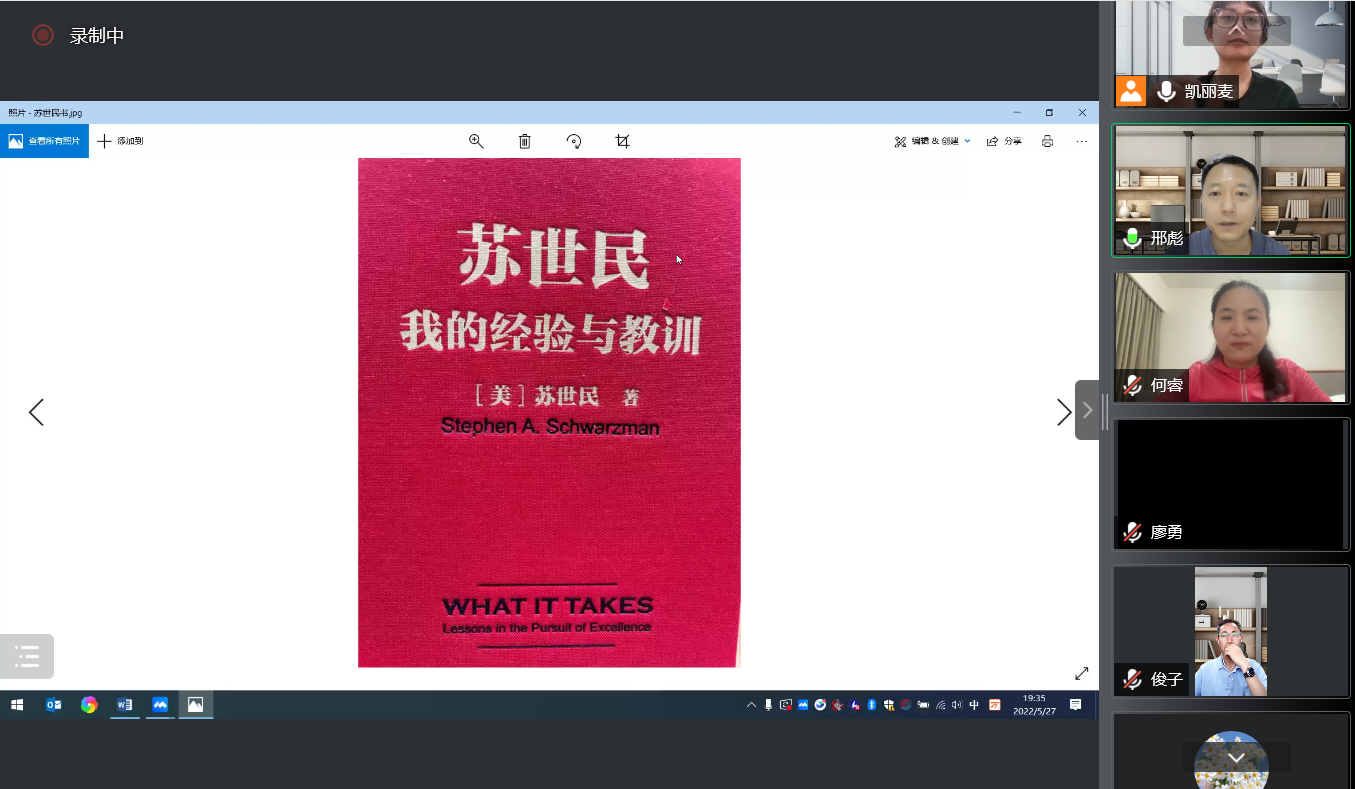Select 廖勇's black video tile
1355x789 pixels.
(1230, 484)
